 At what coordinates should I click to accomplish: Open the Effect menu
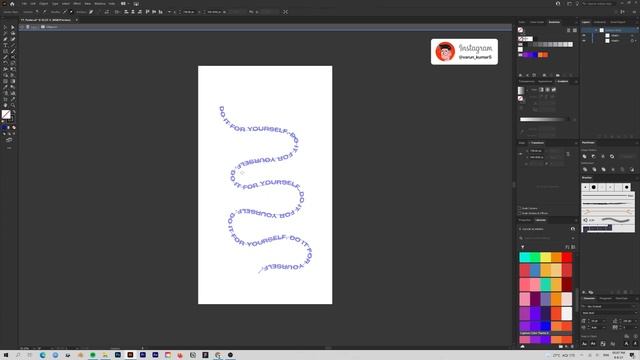tap(77, 4)
